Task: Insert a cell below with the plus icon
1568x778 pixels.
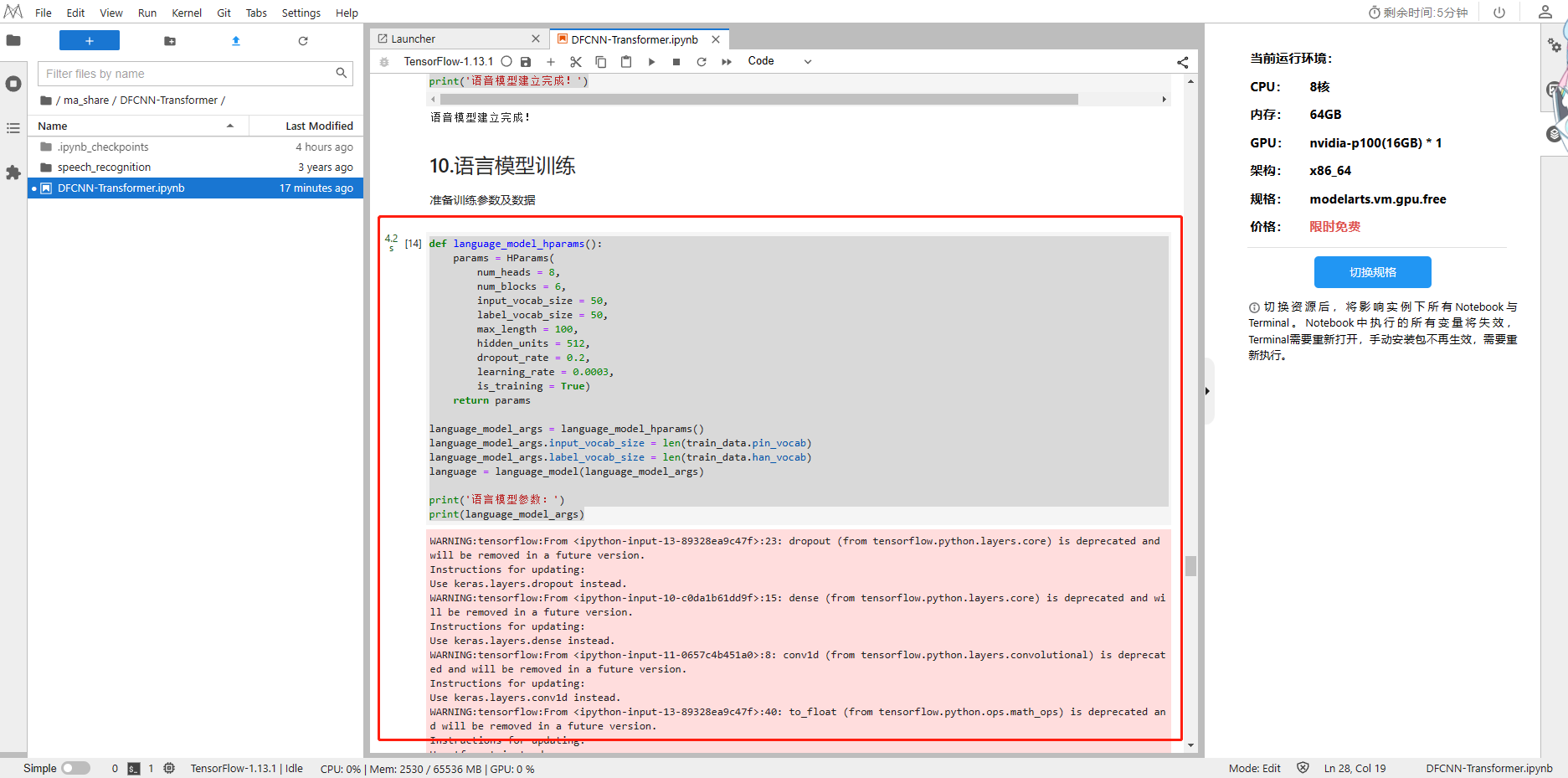Action: click(x=551, y=62)
